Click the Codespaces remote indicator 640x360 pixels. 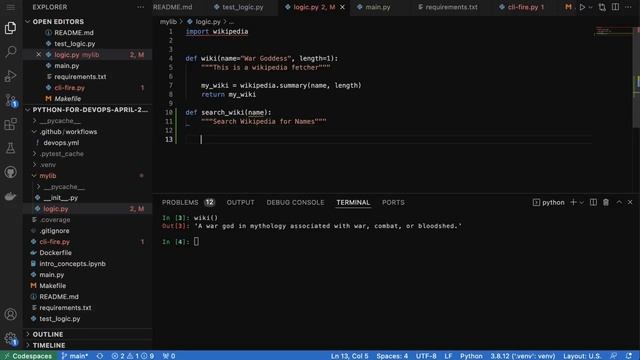pos(28,356)
